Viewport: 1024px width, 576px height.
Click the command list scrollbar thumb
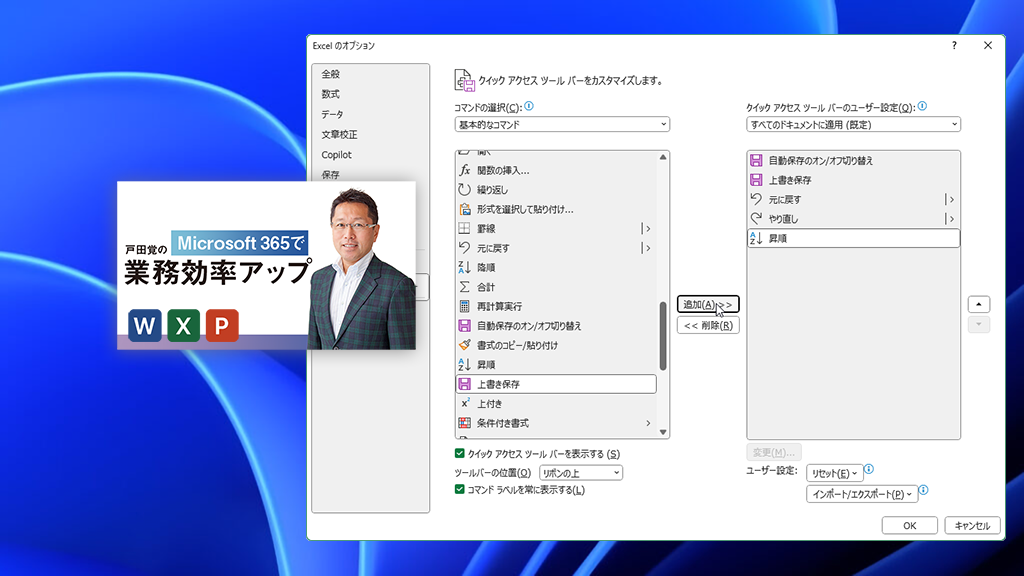(663, 336)
